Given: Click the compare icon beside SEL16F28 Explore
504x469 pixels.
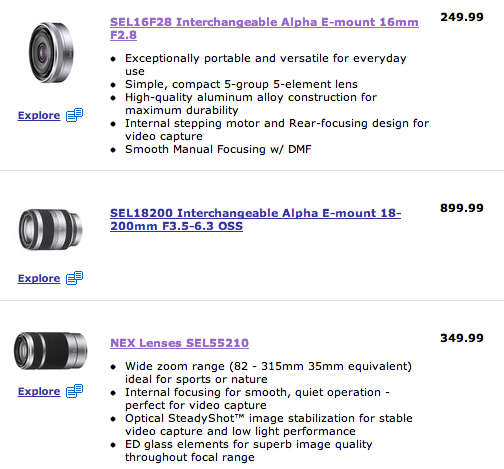Looking at the screenshot, I should tap(74, 115).
